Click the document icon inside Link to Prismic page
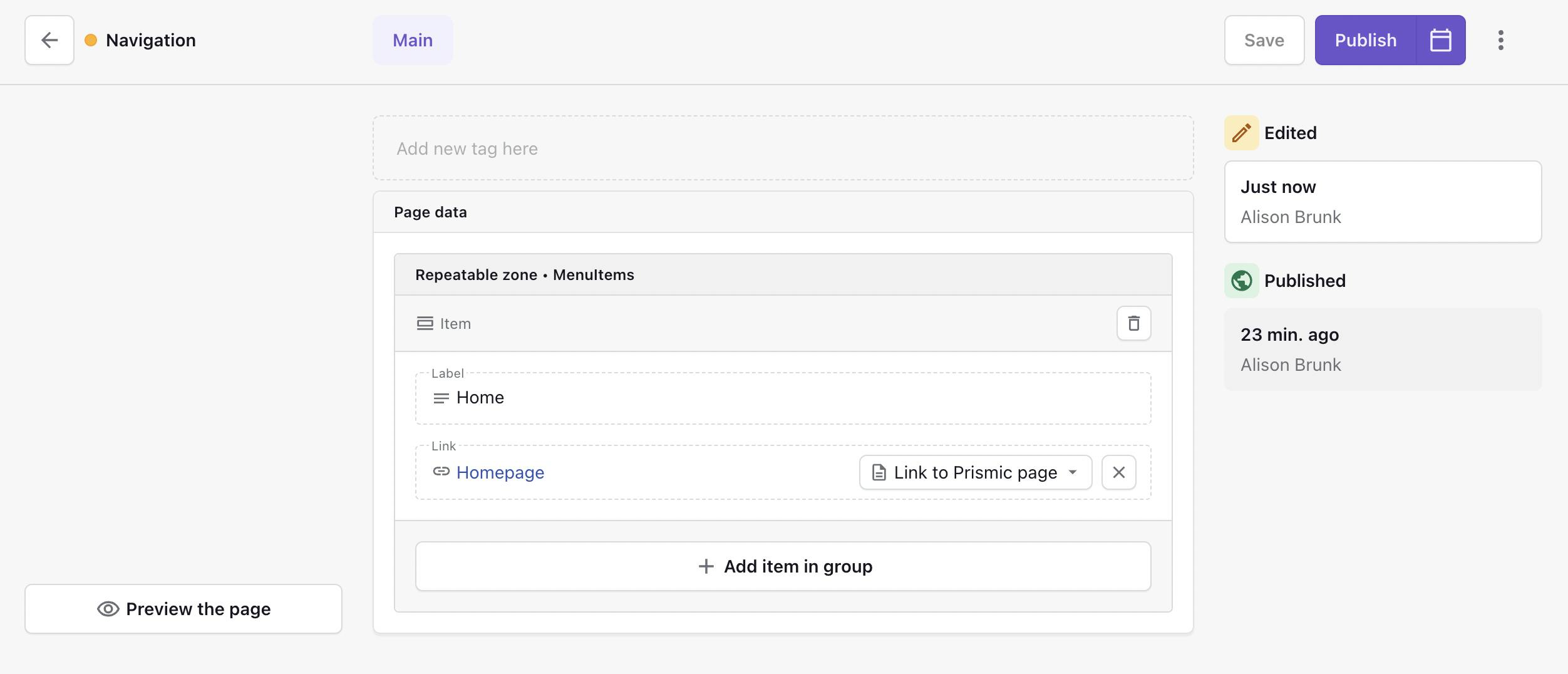 point(878,472)
